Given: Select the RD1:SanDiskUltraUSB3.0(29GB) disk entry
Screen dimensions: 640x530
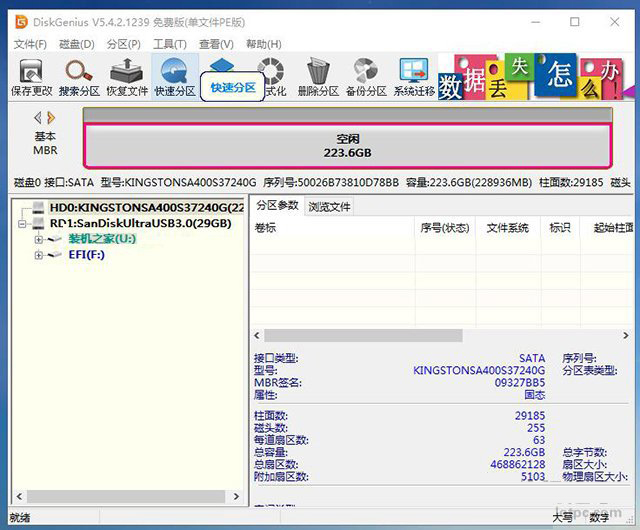Looking at the screenshot, I should [x=140, y=223].
